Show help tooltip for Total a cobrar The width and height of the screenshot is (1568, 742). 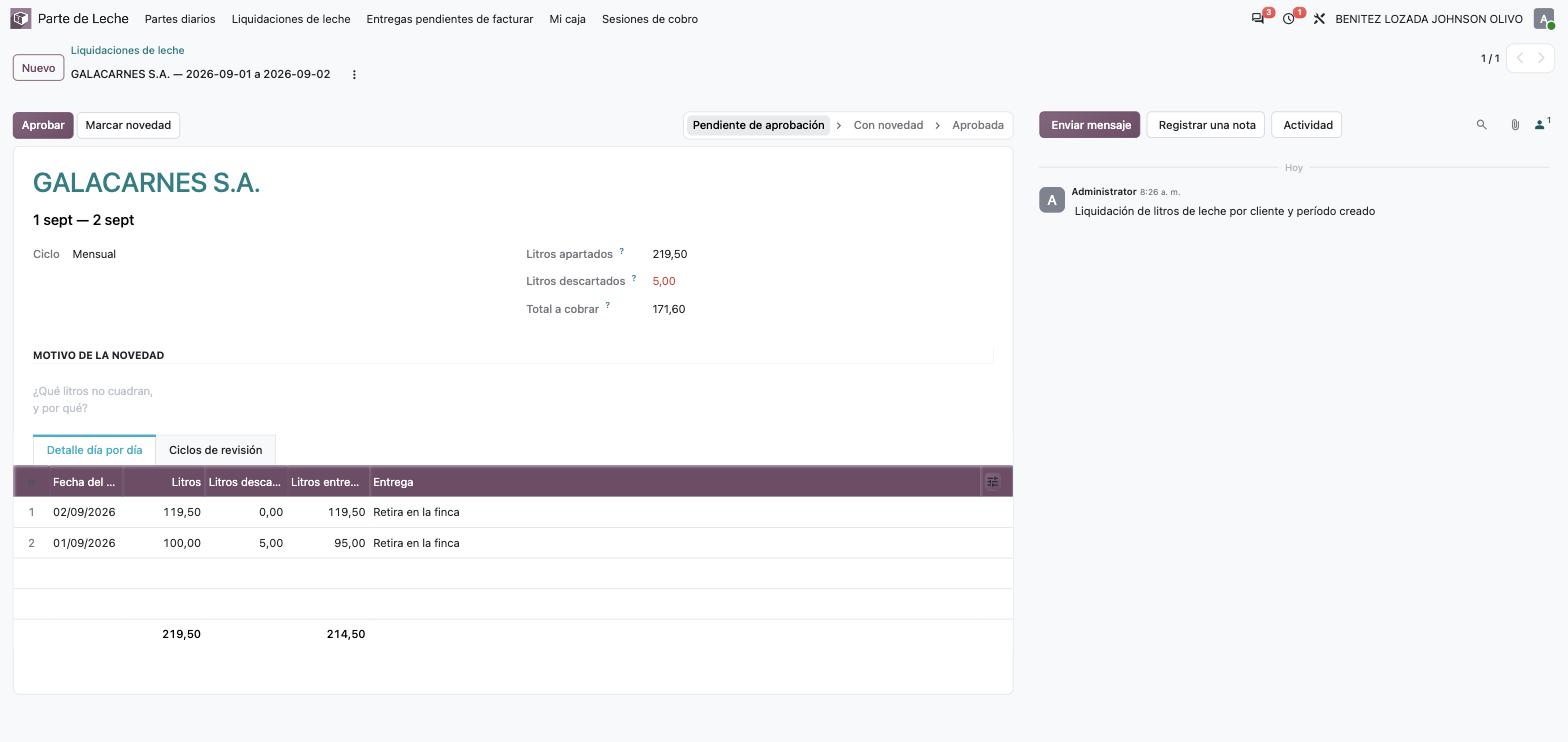coord(607,306)
